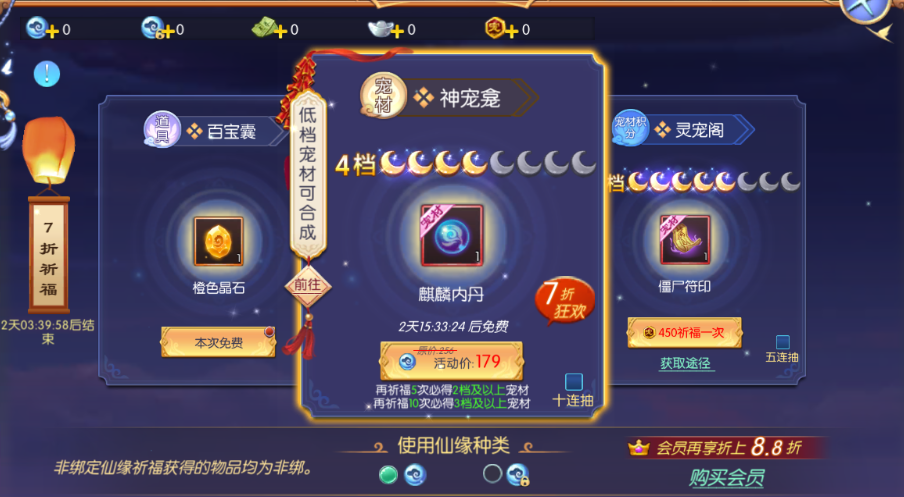904x497 pixels.
Task: Open the 获取途径 link
Action: [x=685, y=363]
